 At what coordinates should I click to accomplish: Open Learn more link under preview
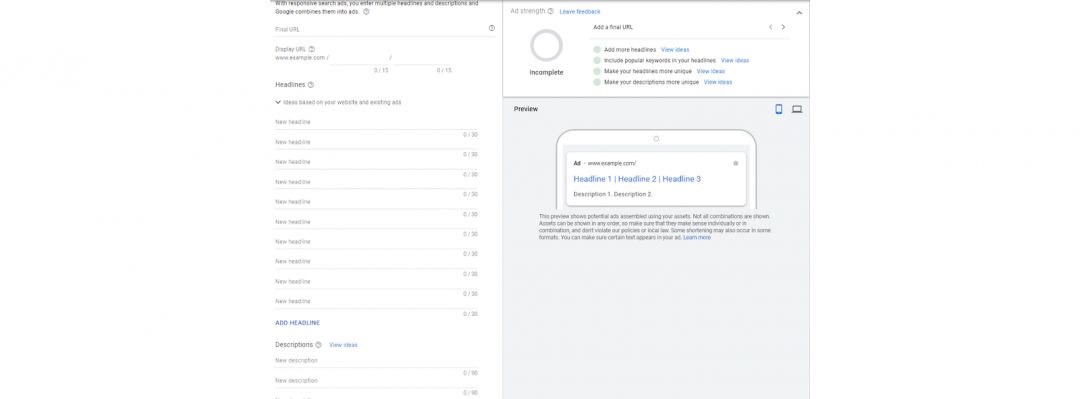[697, 237]
